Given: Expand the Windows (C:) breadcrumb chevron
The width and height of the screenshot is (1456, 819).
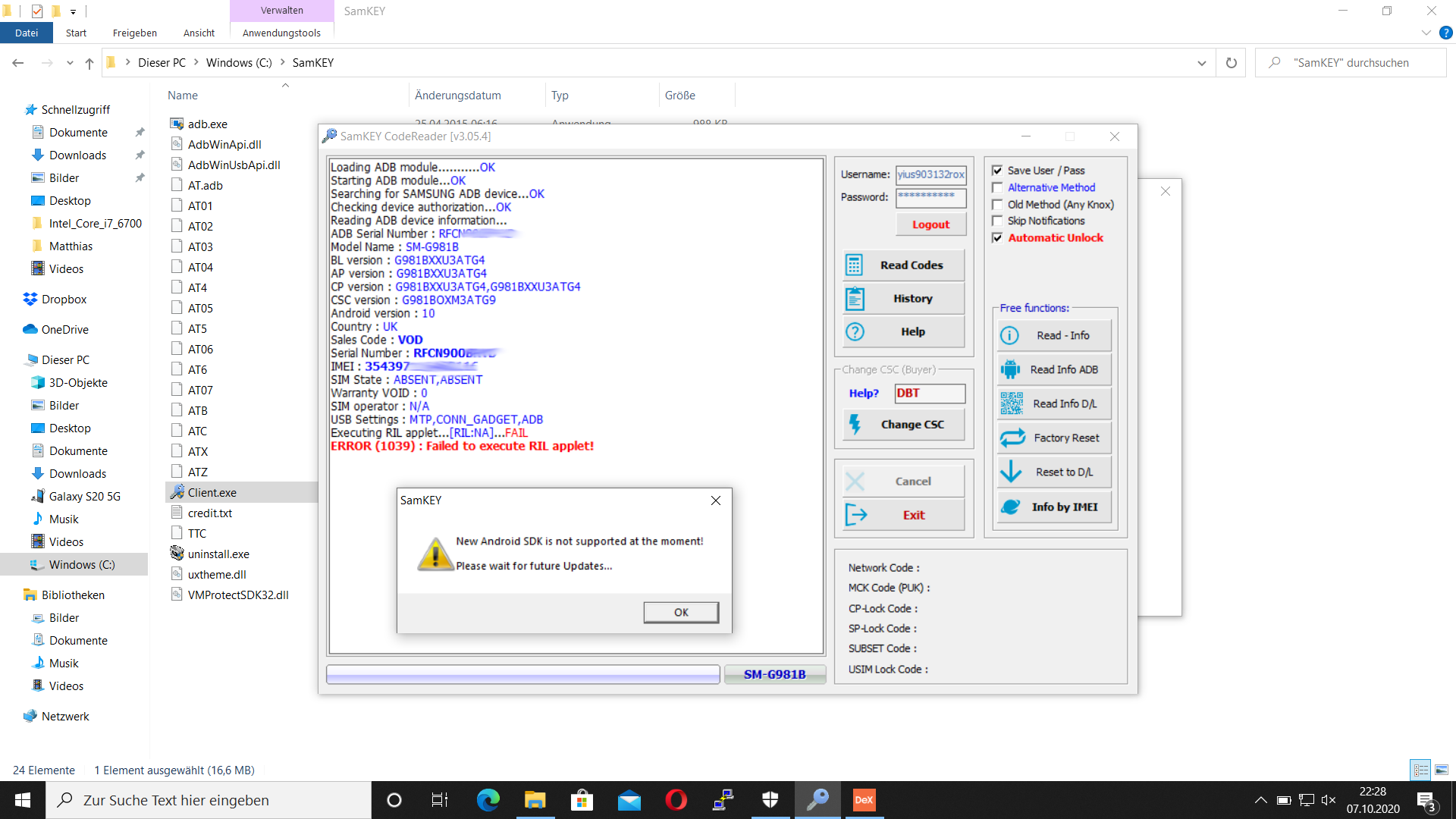Looking at the screenshot, I should pos(282,63).
